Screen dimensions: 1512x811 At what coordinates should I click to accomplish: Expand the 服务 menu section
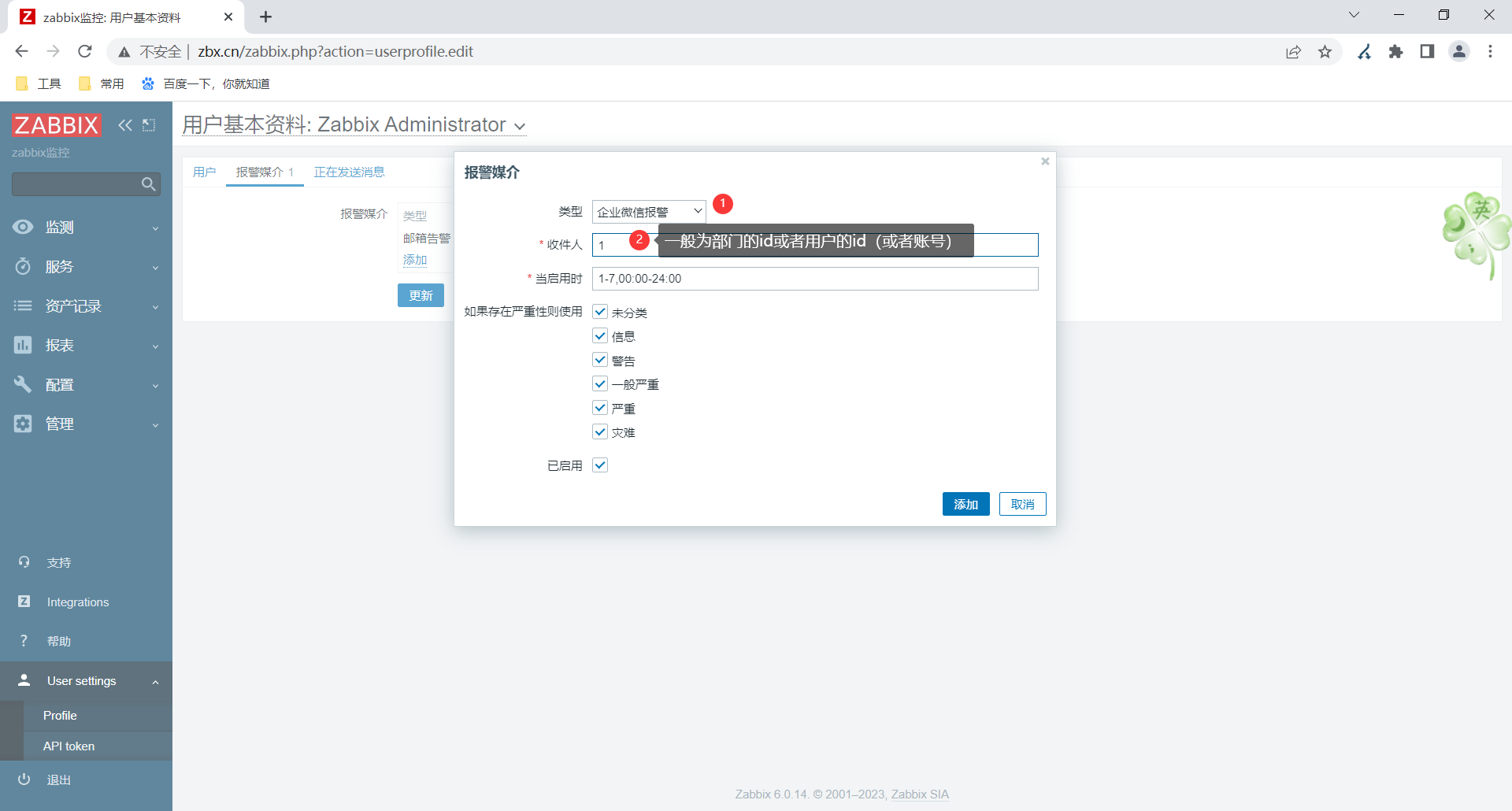[x=155, y=268]
